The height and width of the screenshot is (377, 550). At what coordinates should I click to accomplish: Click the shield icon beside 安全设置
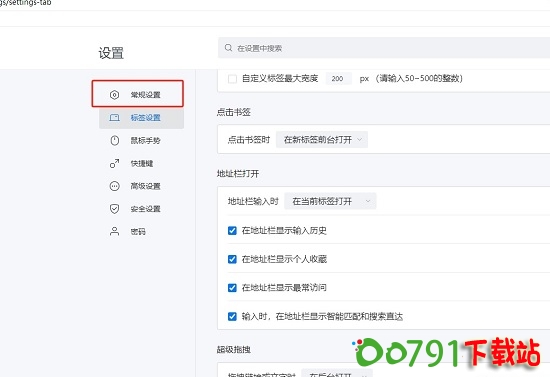[x=114, y=209]
